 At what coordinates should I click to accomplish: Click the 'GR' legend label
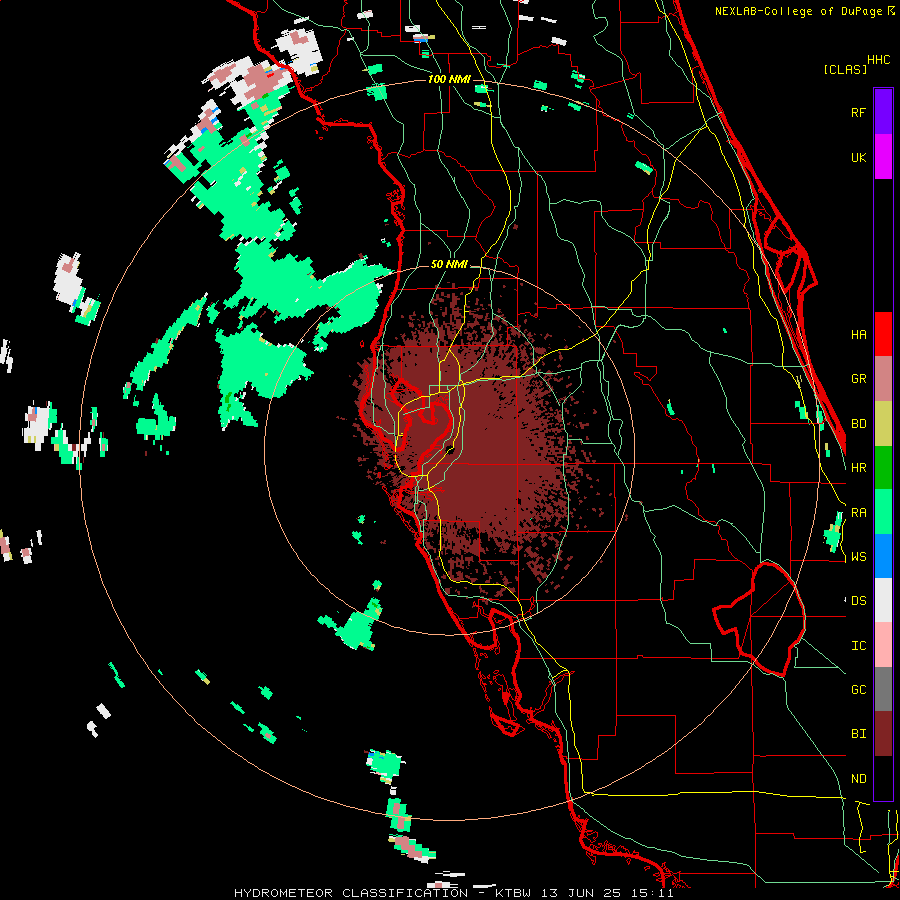pos(858,379)
